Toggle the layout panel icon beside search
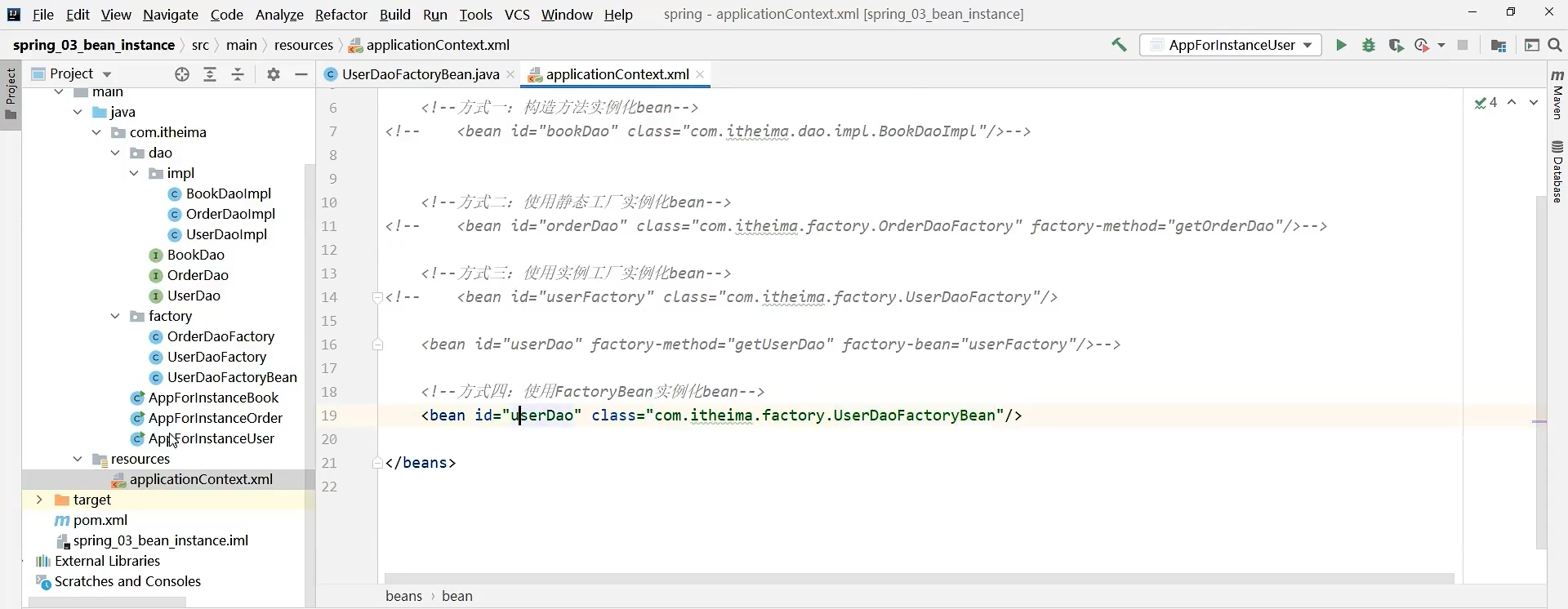1568x609 pixels. [1531, 45]
